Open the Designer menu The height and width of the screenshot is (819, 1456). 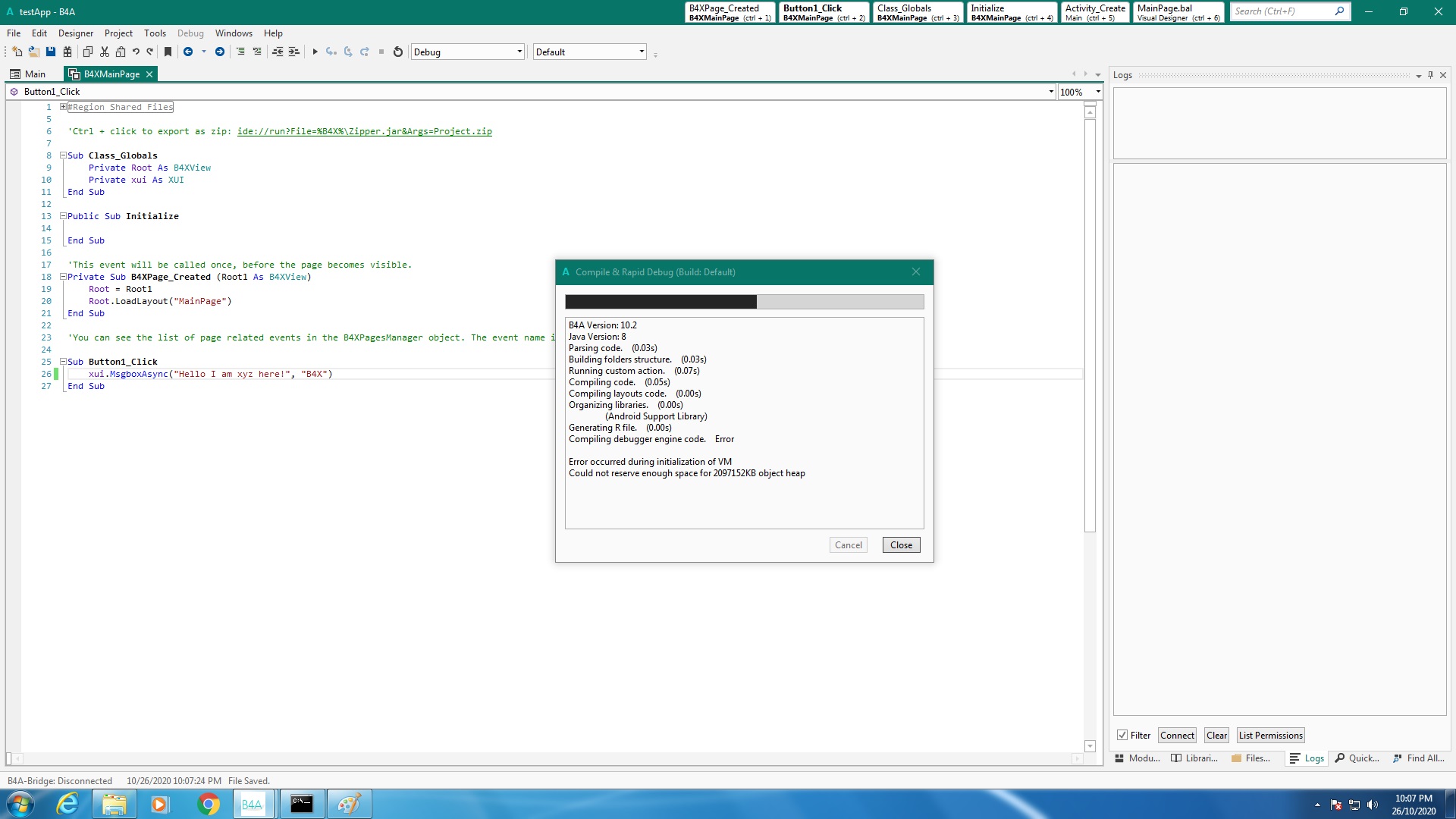(76, 33)
